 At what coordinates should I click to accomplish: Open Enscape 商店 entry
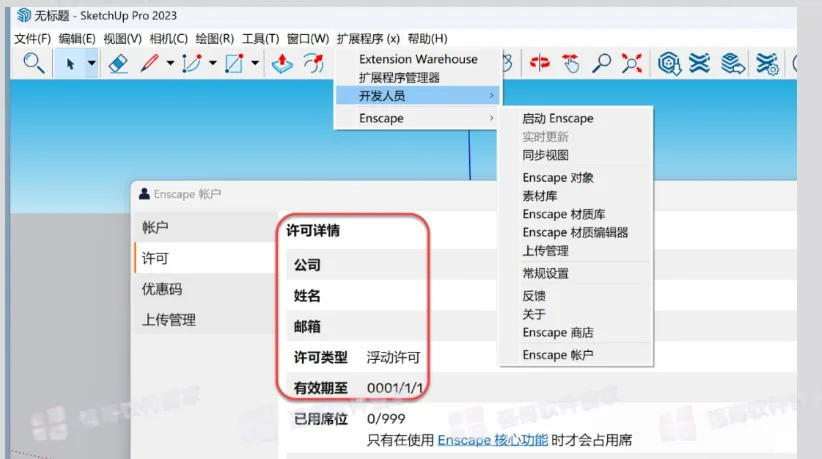[558, 333]
